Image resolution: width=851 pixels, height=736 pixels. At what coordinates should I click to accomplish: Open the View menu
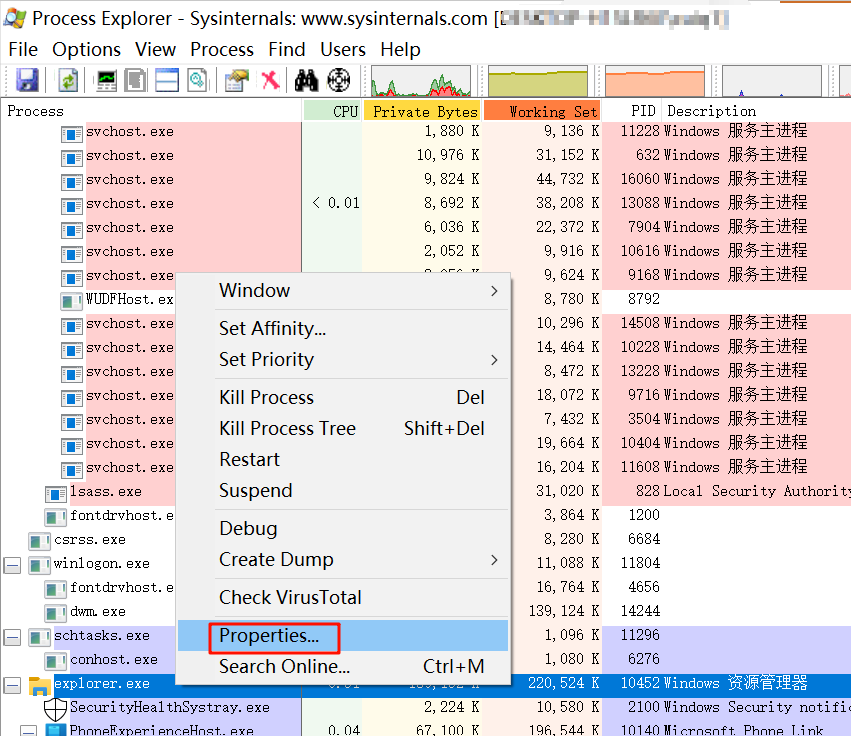point(155,49)
